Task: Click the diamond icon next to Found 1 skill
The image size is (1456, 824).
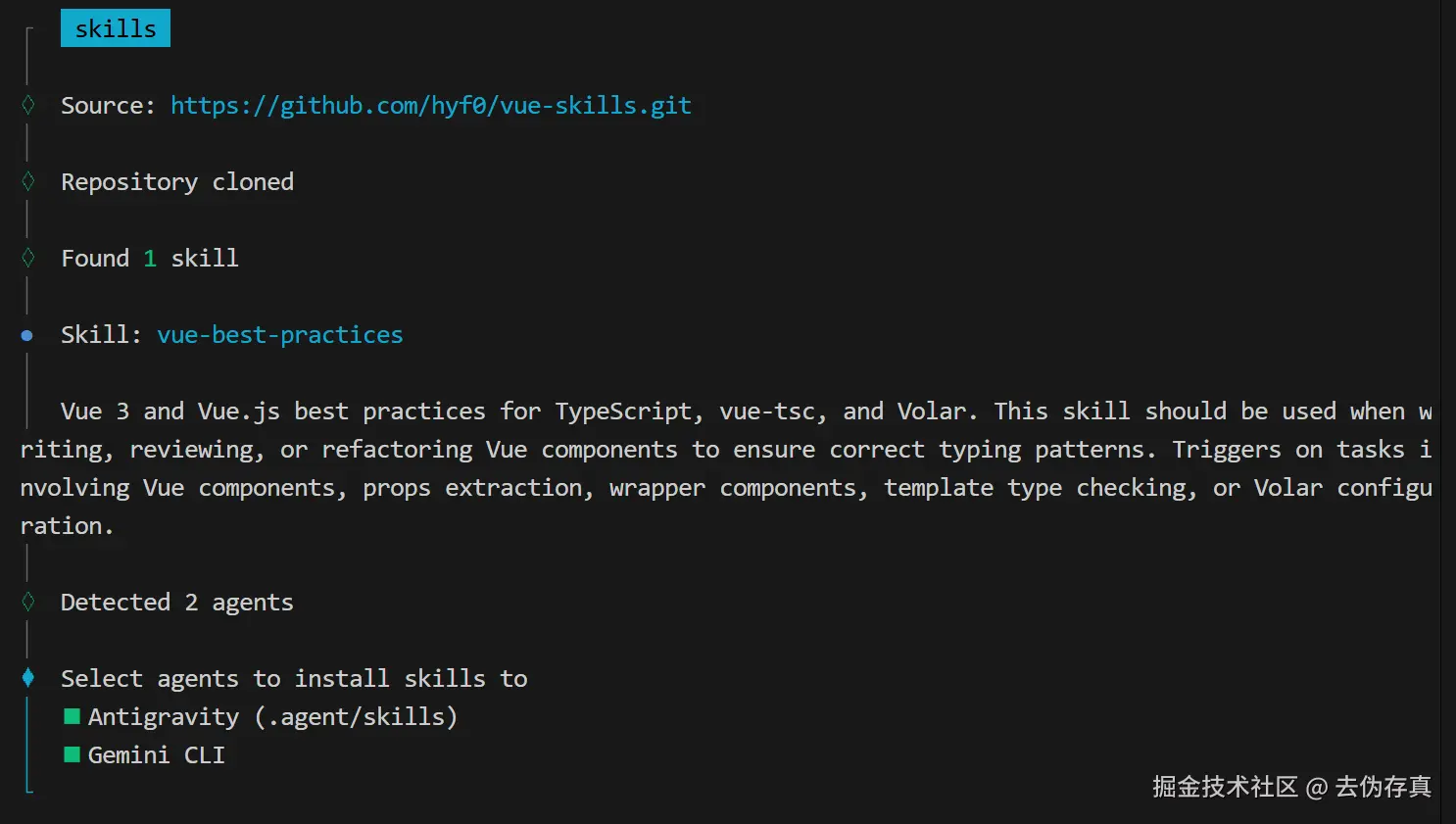Action: point(28,258)
